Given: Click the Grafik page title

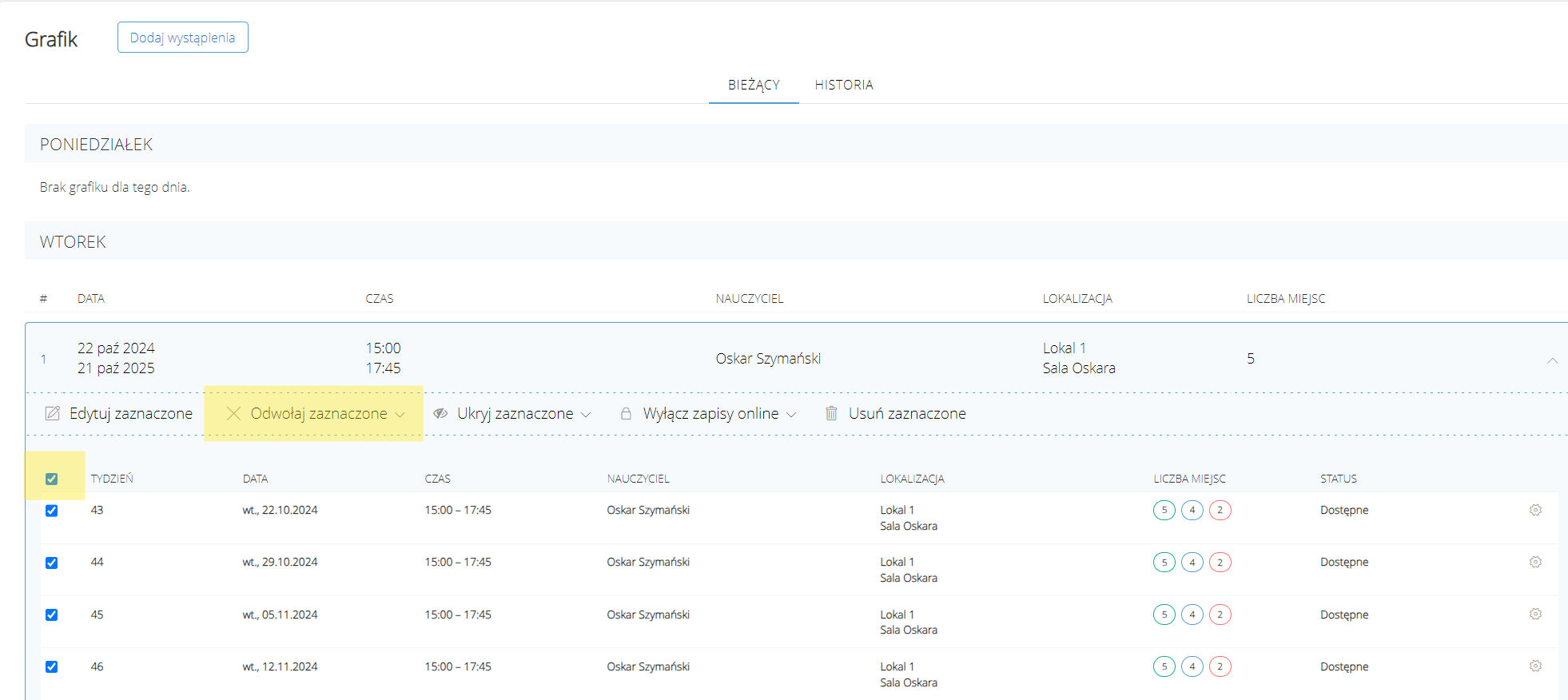Looking at the screenshot, I should coord(51,39).
